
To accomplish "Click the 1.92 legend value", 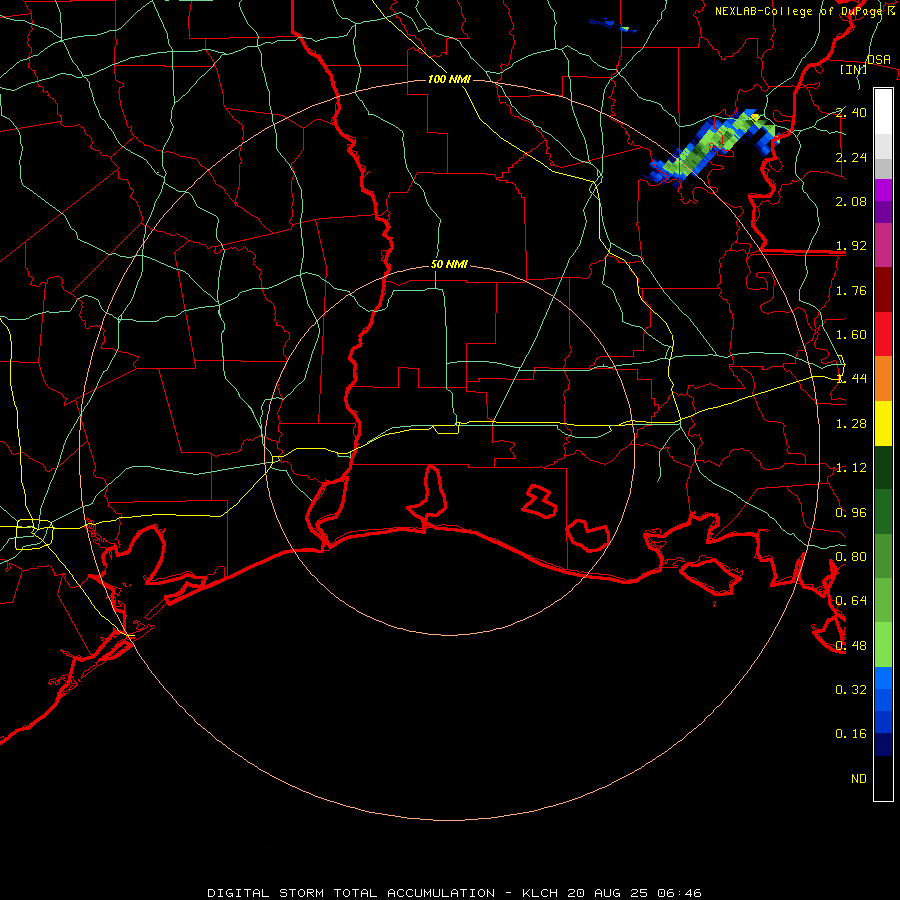I will (x=851, y=246).
